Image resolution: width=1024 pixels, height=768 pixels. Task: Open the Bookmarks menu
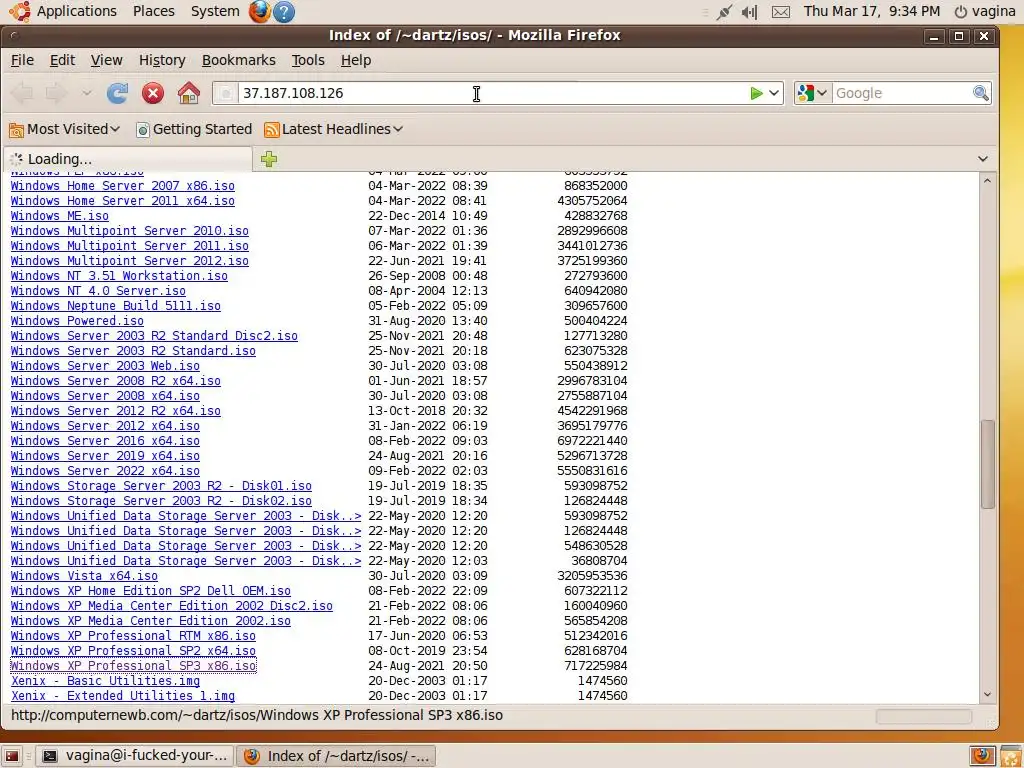tap(238, 60)
